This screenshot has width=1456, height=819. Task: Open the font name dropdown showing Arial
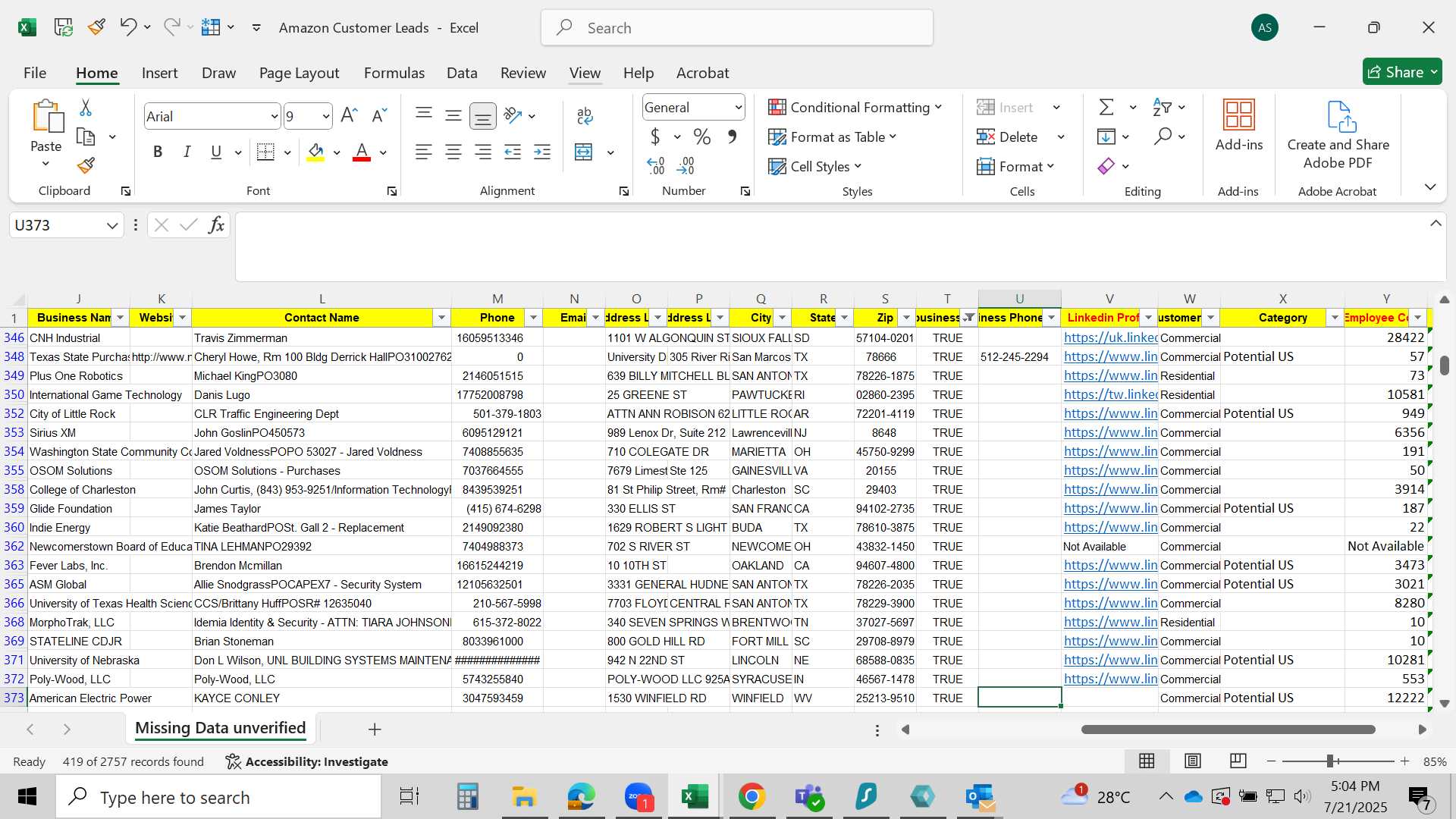click(x=275, y=116)
